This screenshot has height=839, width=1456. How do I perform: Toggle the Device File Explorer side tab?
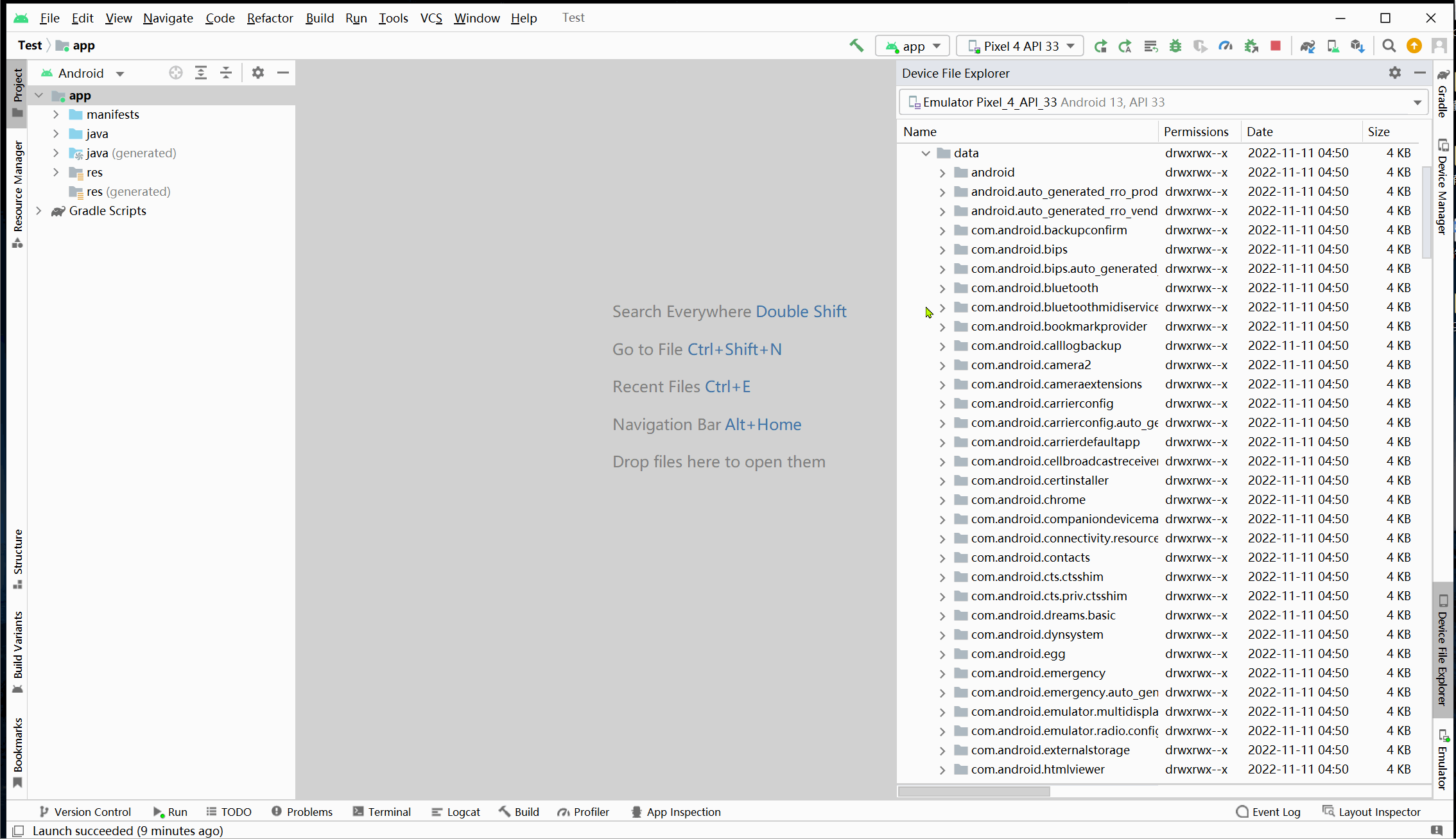tap(1443, 650)
